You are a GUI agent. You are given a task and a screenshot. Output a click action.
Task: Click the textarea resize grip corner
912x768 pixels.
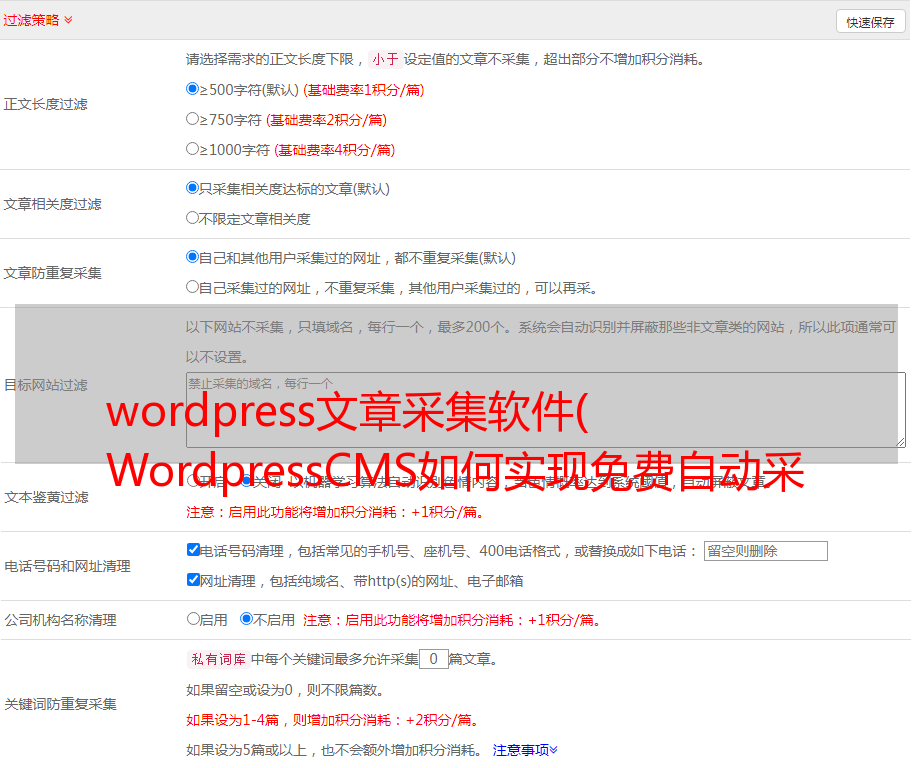900,442
